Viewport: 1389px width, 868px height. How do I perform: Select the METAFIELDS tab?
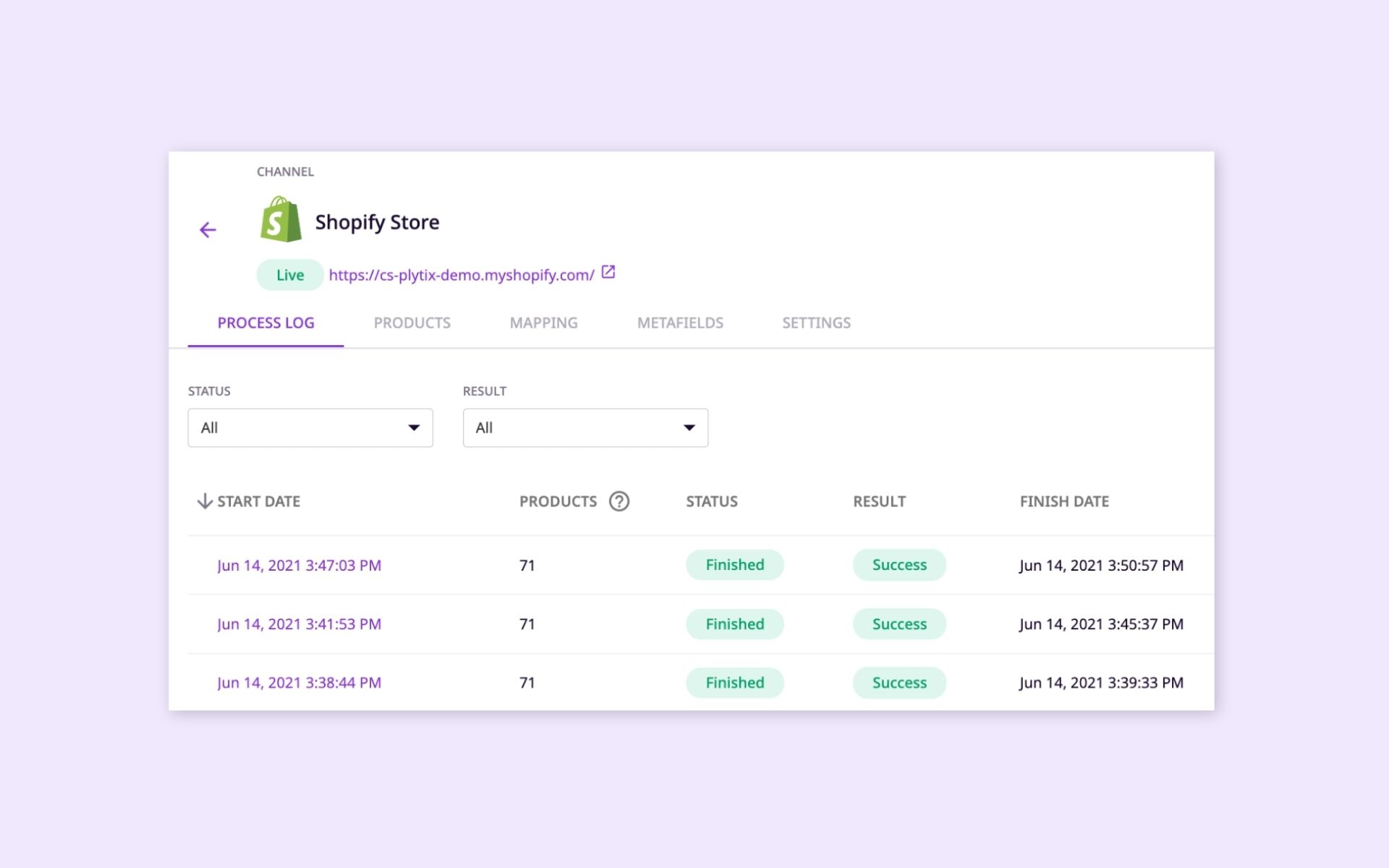[680, 322]
